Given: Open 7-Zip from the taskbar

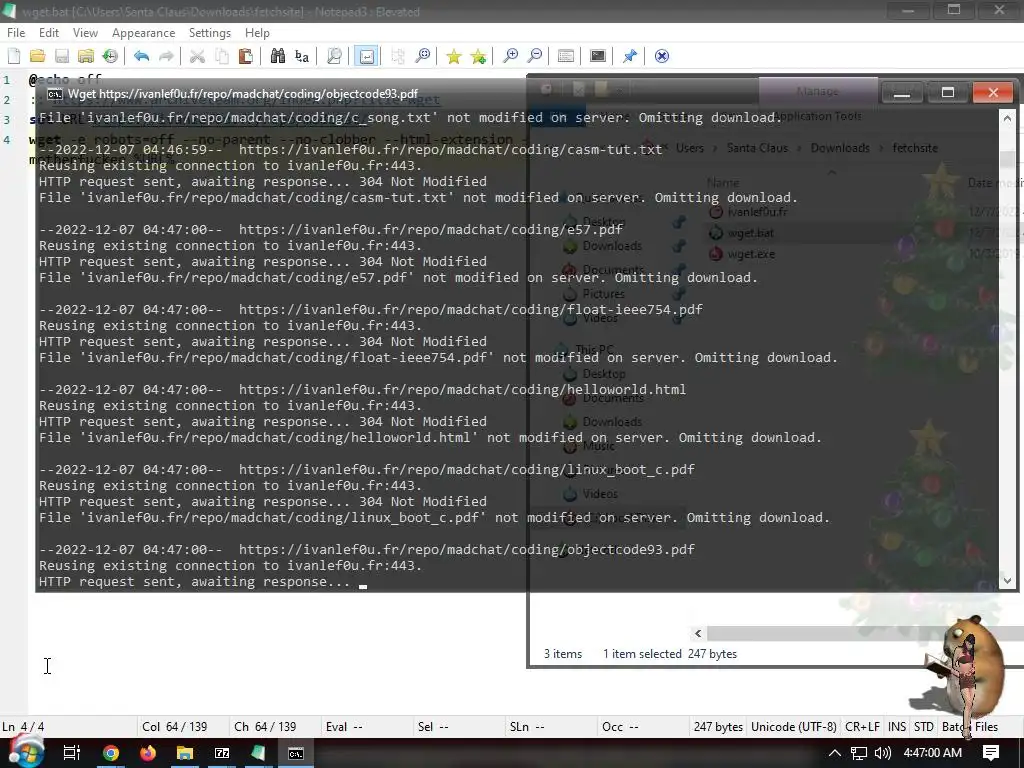Looking at the screenshot, I should pyautogui.click(x=222, y=753).
